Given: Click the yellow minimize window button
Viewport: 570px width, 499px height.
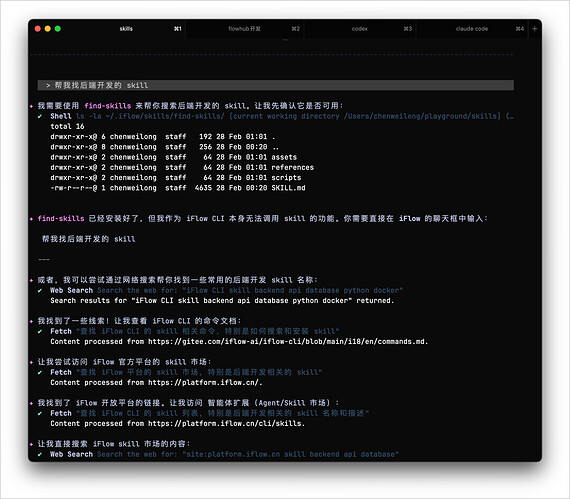Looking at the screenshot, I should tap(48, 29).
